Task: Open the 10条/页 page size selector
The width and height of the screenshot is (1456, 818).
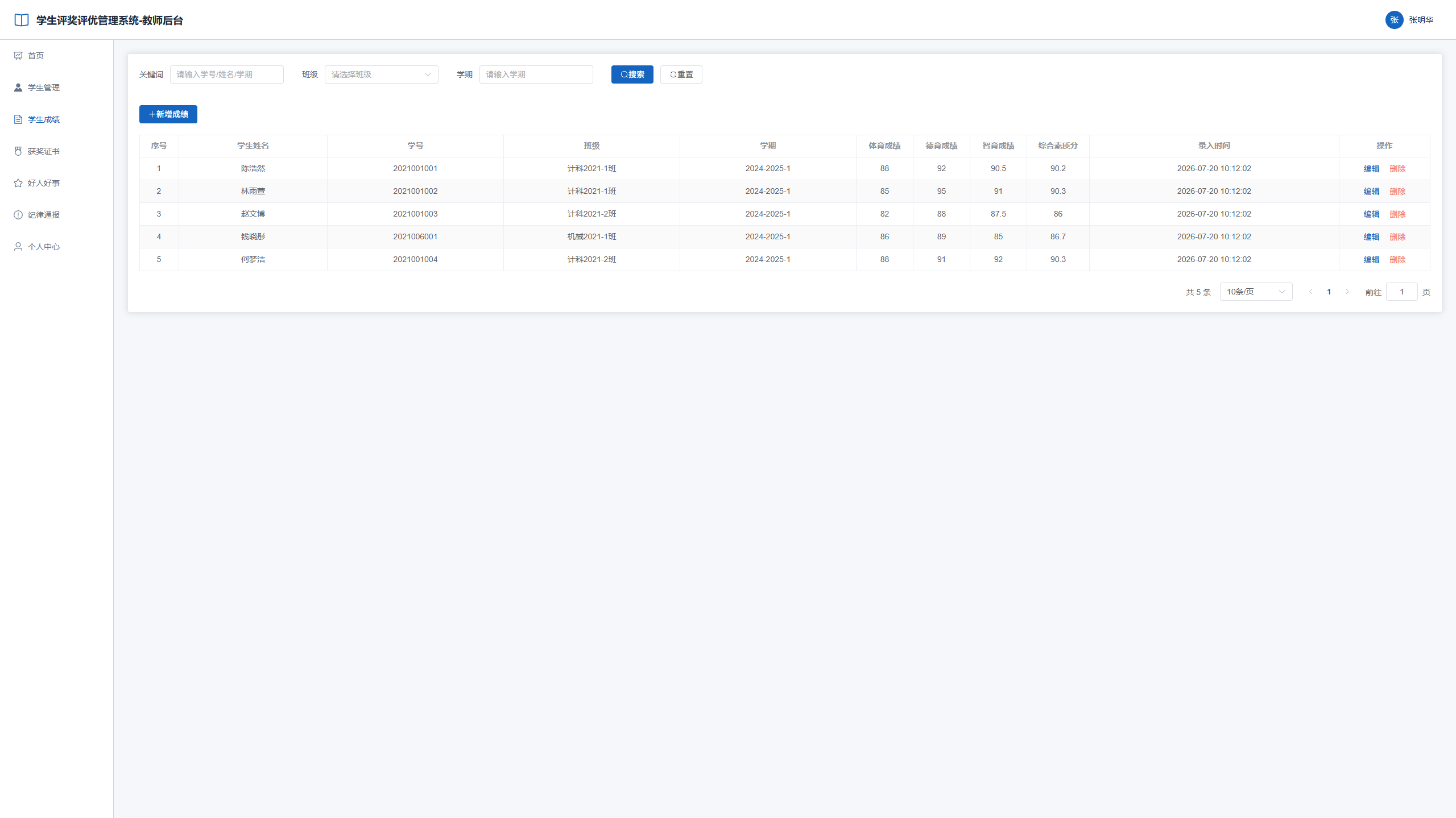Action: [x=1256, y=292]
